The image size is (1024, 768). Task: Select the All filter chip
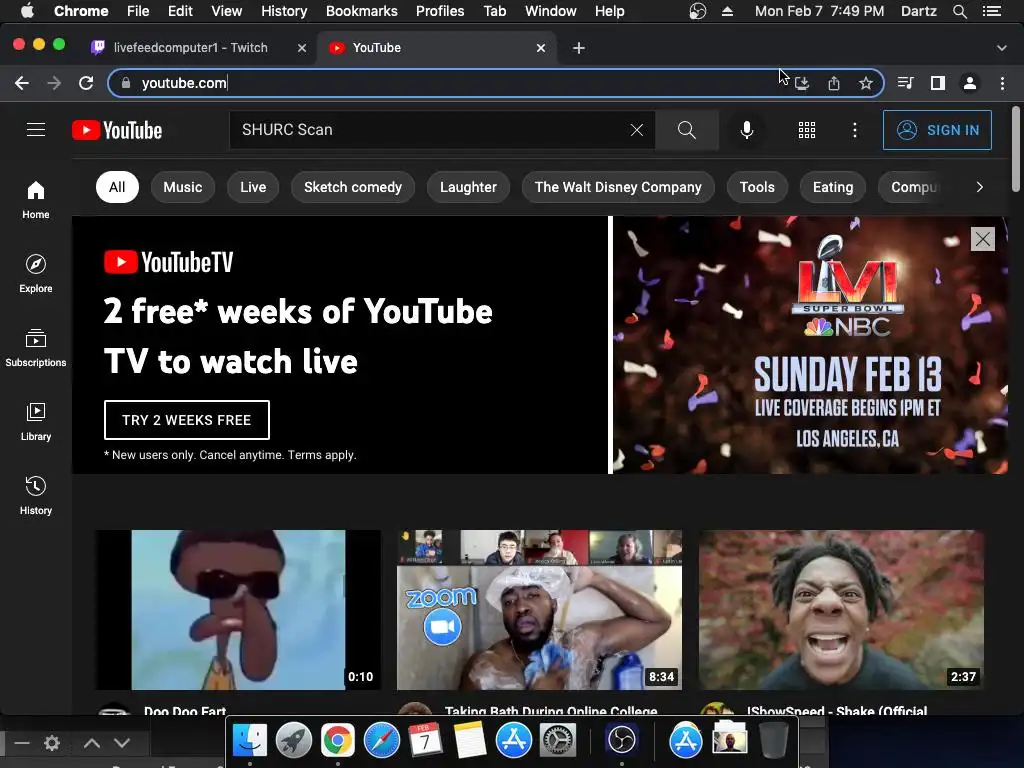pyautogui.click(x=117, y=187)
